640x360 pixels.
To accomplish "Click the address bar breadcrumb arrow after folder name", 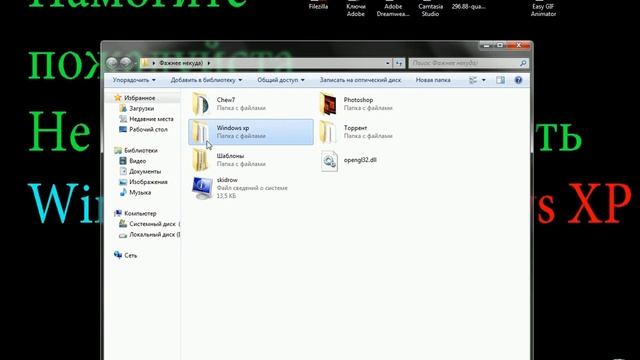I will tap(209, 63).
